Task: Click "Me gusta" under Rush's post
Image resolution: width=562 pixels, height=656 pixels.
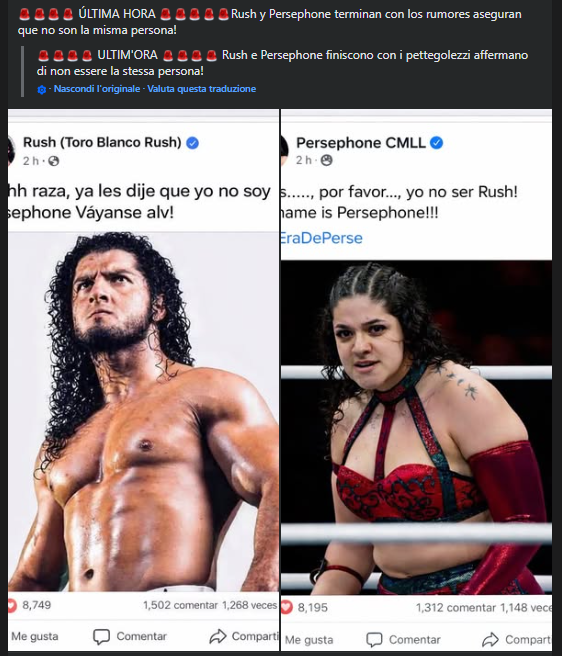Action: [34, 636]
